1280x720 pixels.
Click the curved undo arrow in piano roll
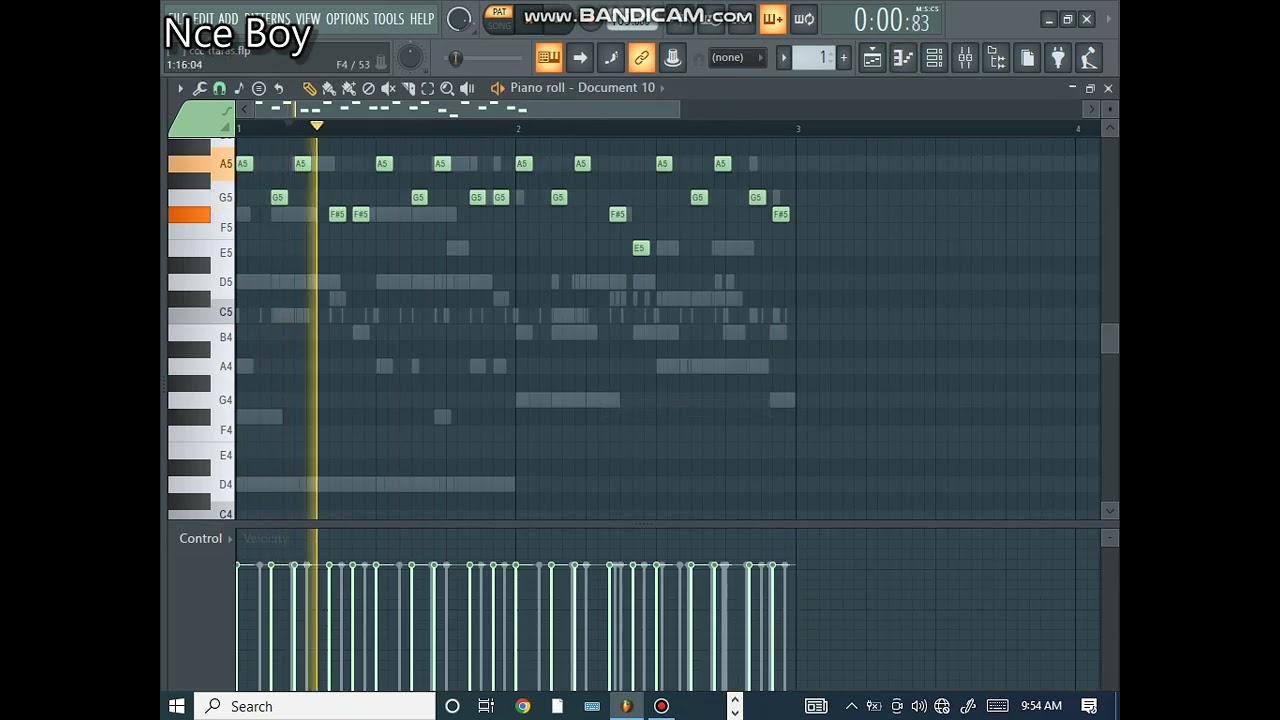coord(279,88)
